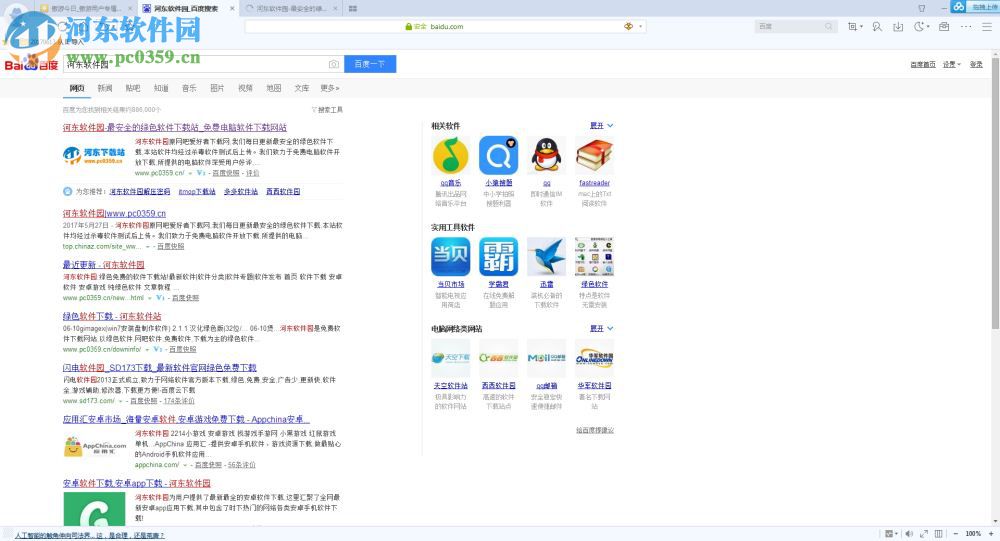Open the 应用汇安卓市场 Appchina result
The height and width of the screenshot is (541, 1000).
pyautogui.click(x=186, y=419)
